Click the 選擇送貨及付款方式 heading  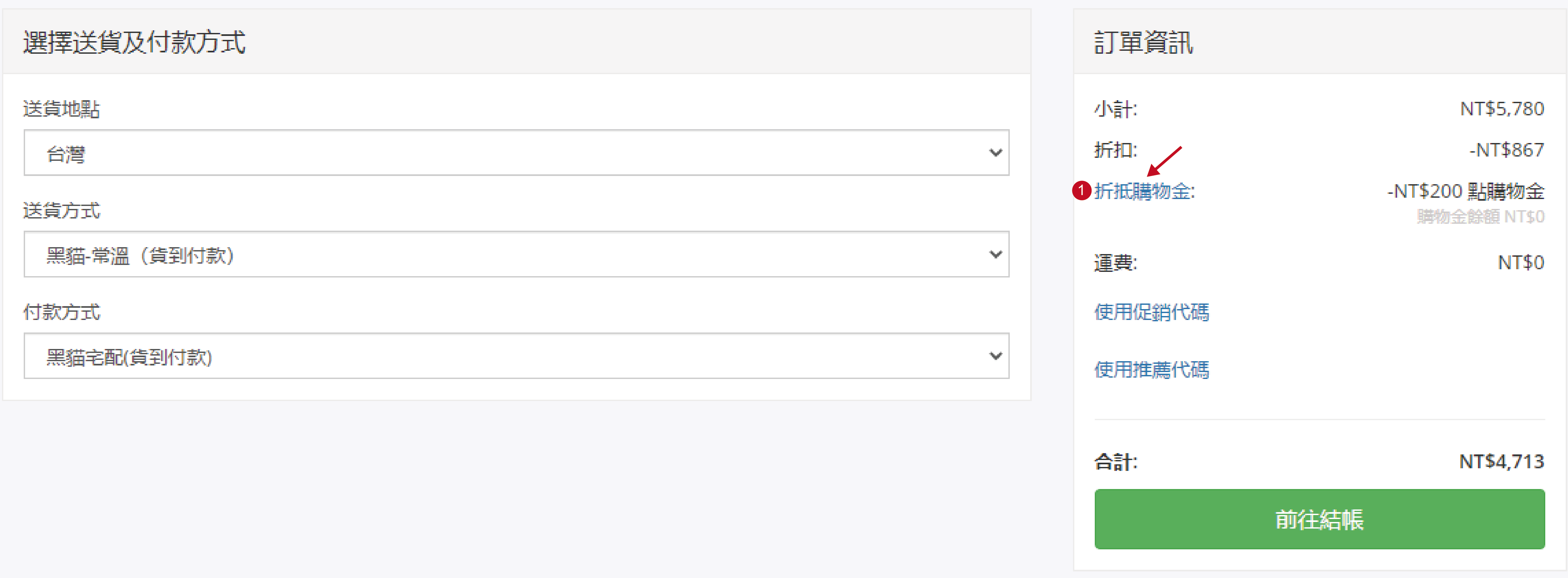point(134,42)
